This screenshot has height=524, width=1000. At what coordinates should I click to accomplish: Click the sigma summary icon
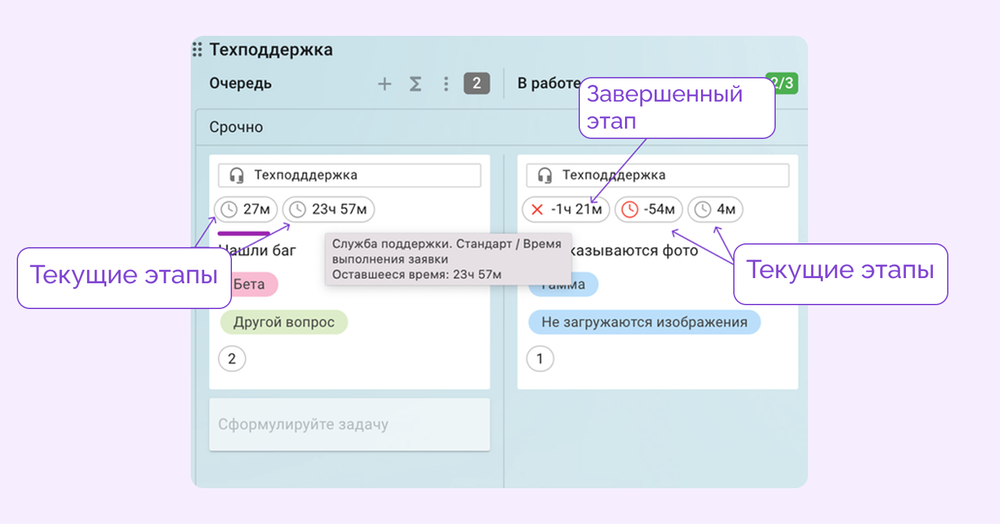point(415,84)
